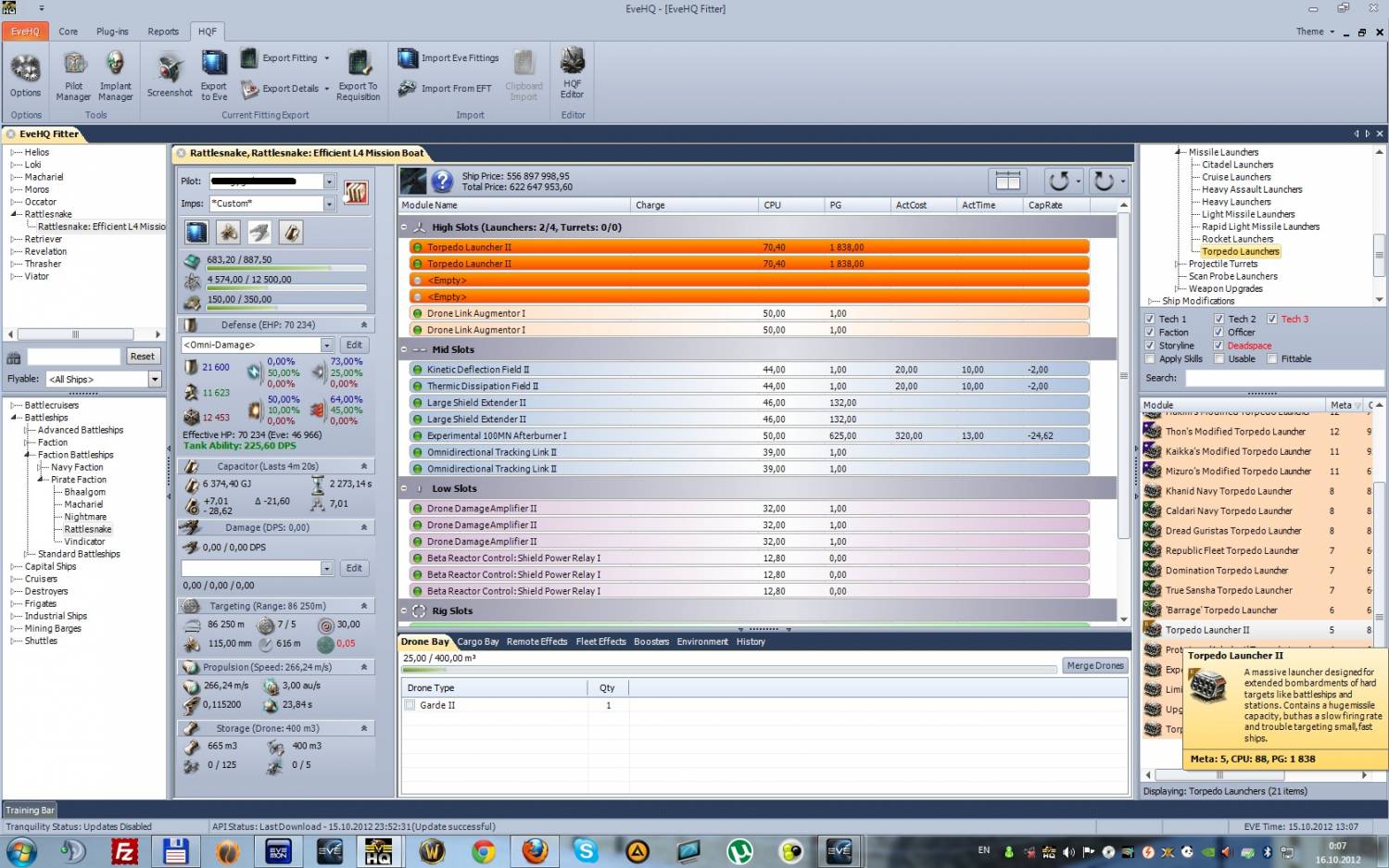Click the Export Fitting button
This screenshot has width=1389, height=868.
(285, 58)
